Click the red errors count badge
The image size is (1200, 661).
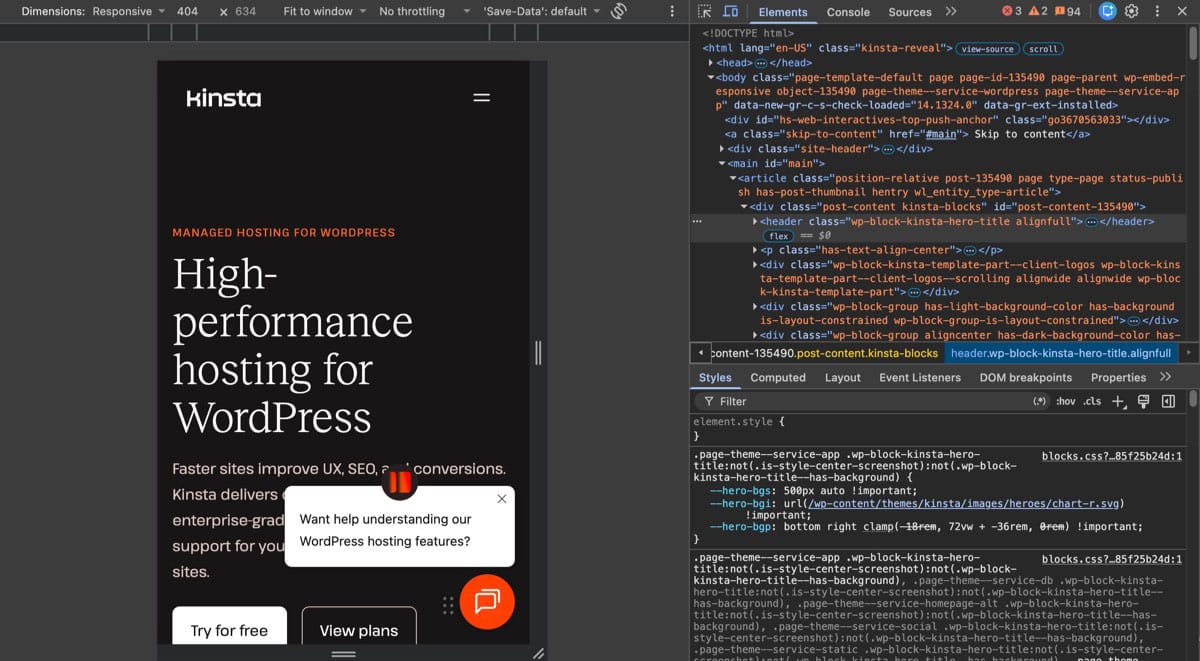pos(1012,12)
